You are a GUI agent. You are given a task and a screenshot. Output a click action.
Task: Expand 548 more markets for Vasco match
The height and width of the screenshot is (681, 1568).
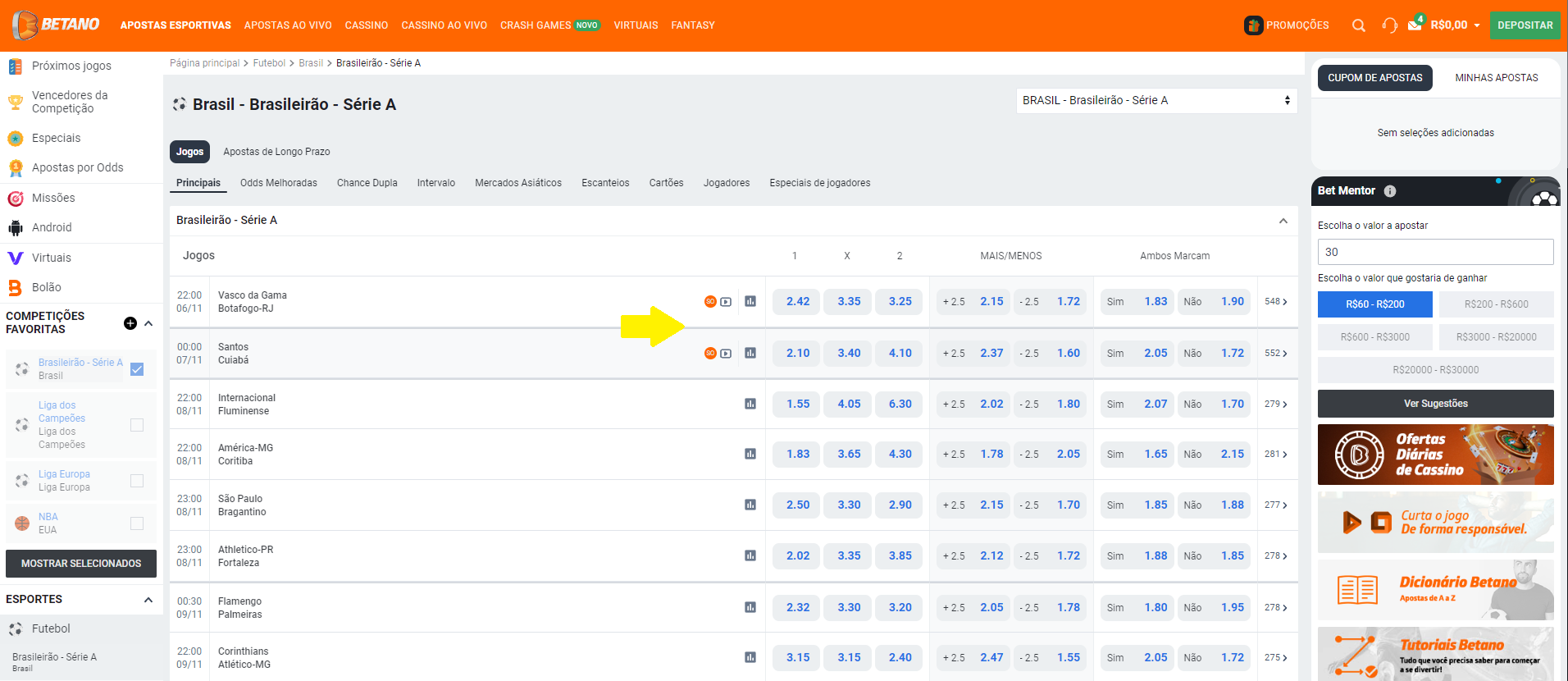click(1276, 301)
